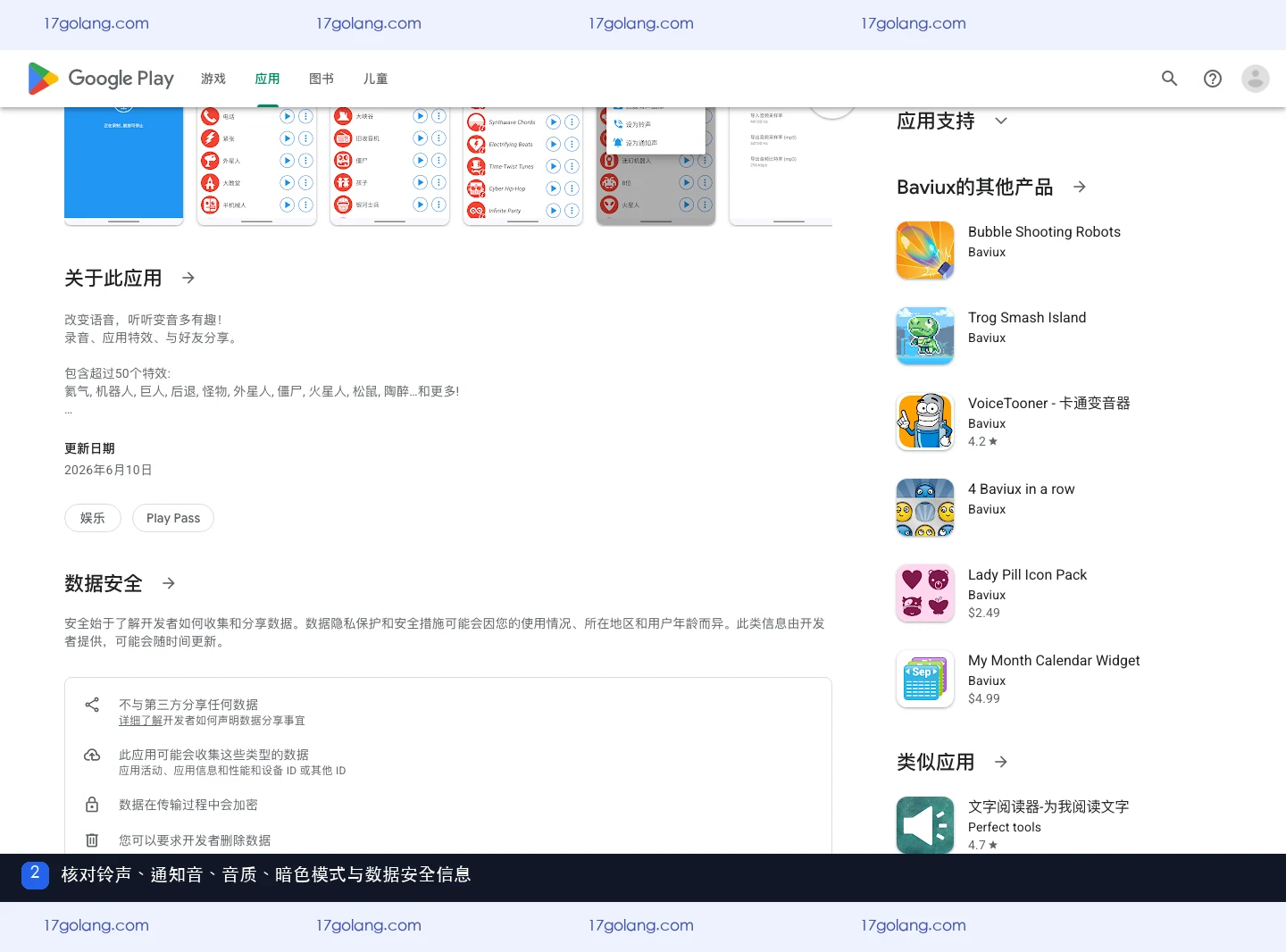Click the 2026年6月10日 update date
This screenshot has width=1286, height=952.
(108, 470)
